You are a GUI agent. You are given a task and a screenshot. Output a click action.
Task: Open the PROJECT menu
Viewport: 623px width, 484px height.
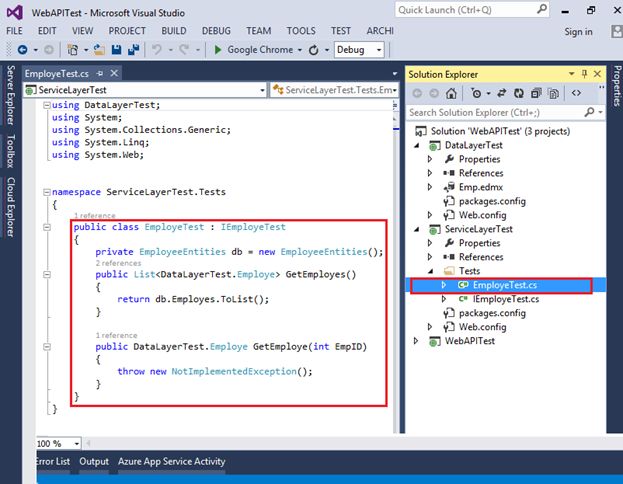coord(127,31)
